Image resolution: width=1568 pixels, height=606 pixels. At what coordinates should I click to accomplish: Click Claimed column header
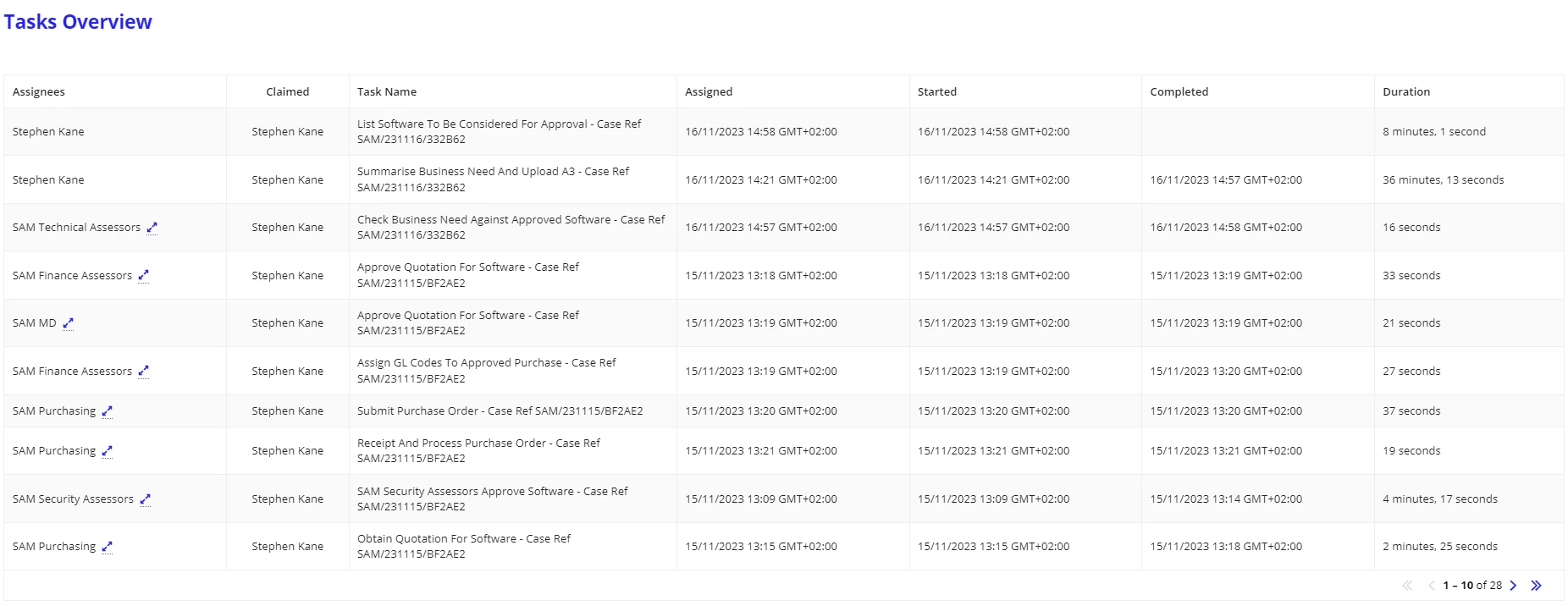[x=288, y=91]
